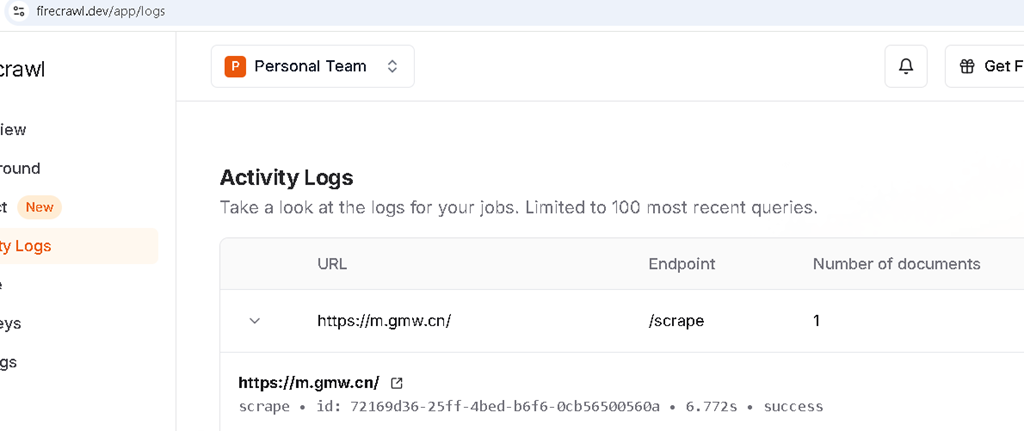Click the gift icon in the top bar
Screen dimensions: 1024x431
[967, 66]
